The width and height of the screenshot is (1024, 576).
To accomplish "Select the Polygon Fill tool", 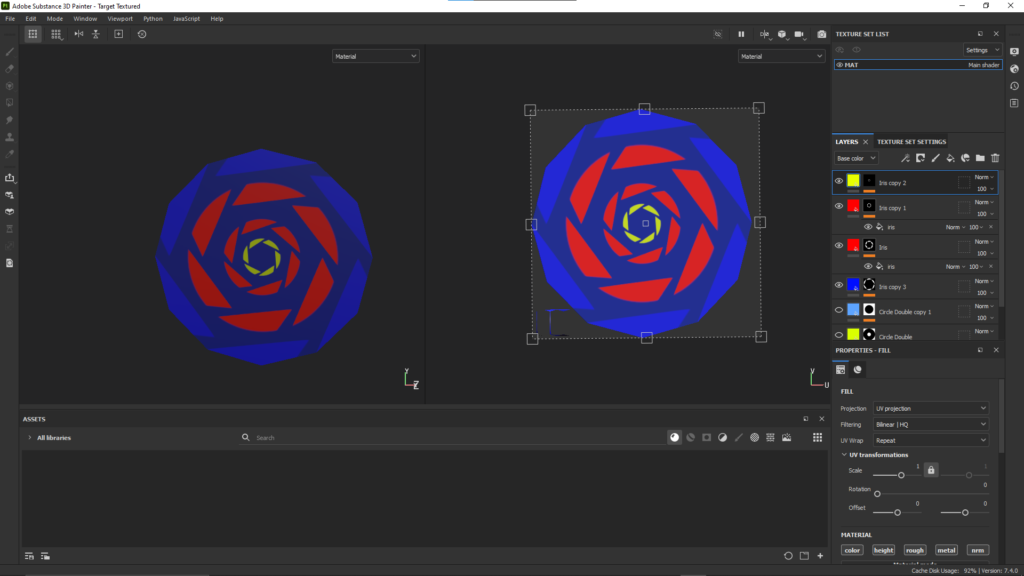I will point(10,100).
